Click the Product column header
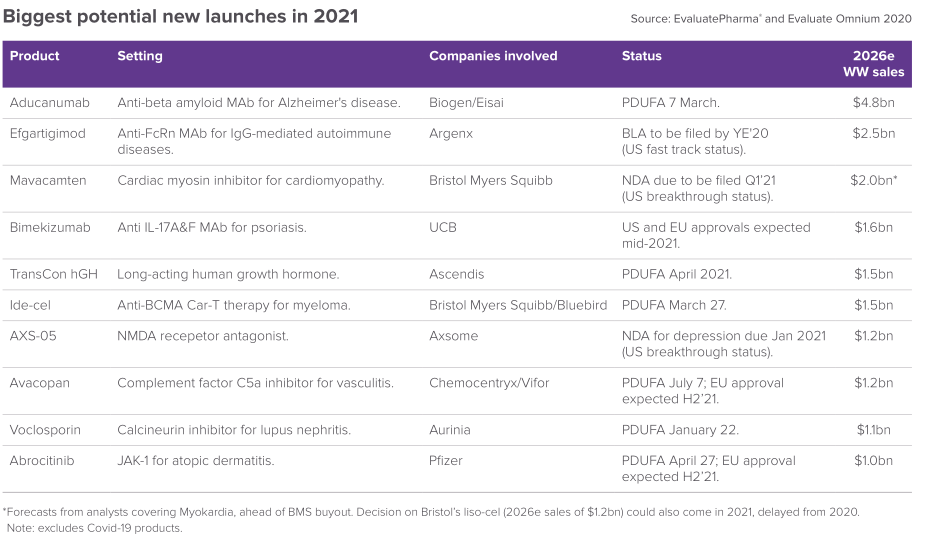927x537 pixels. 33,56
